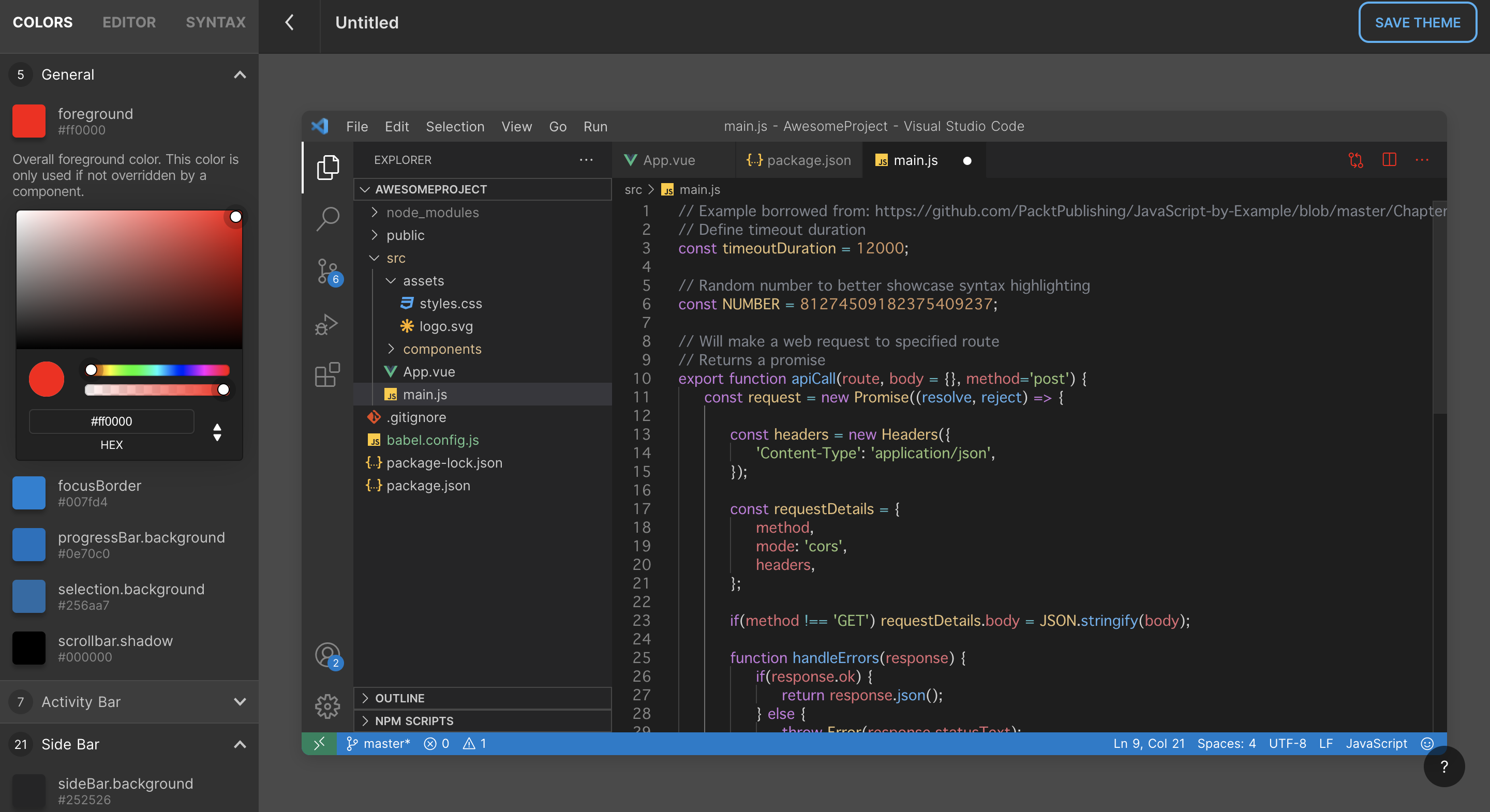This screenshot has width=1490, height=812.
Task: Click the hex color input field
Action: (112, 421)
